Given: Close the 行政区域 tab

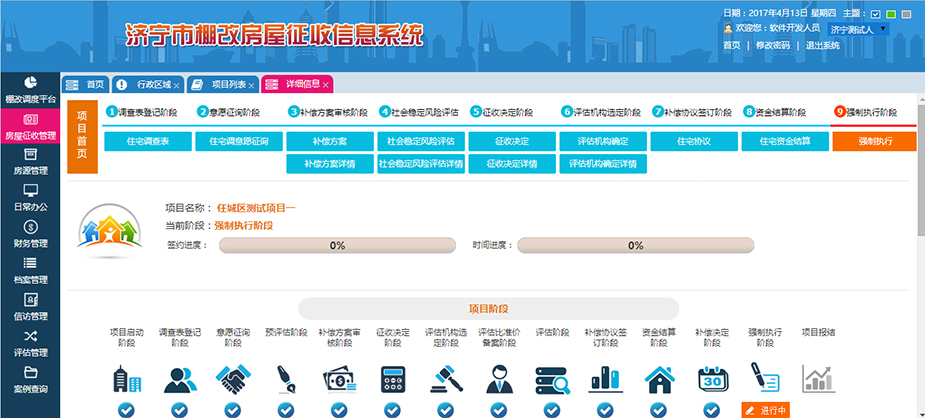Looking at the screenshot, I should tap(176, 86).
